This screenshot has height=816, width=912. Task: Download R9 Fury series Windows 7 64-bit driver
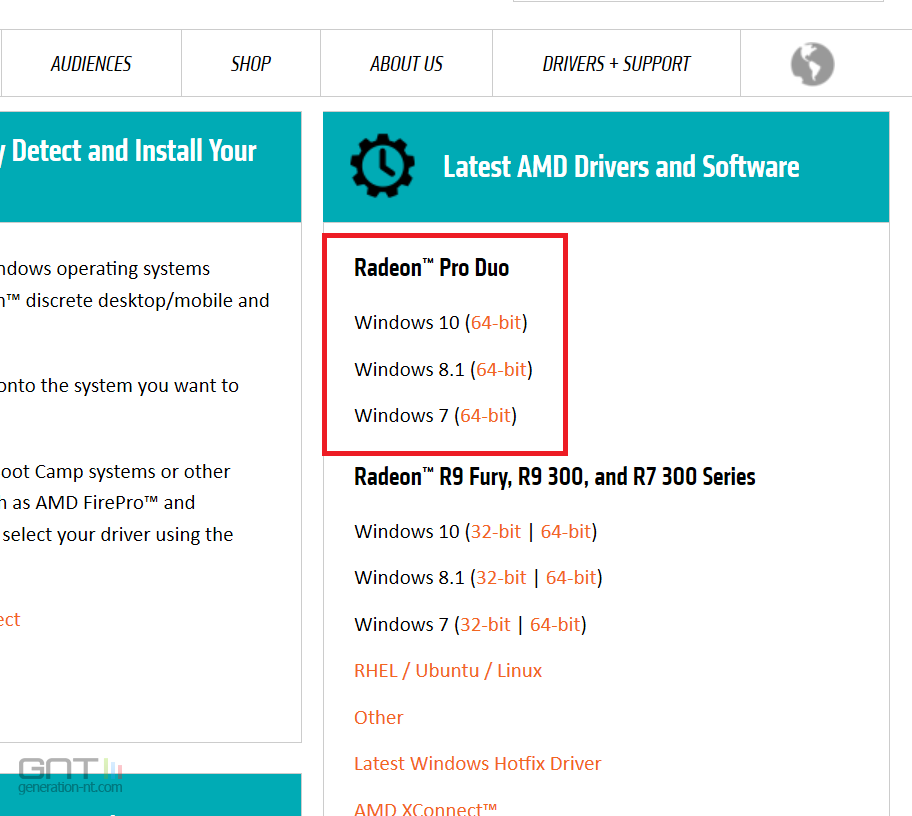click(555, 624)
